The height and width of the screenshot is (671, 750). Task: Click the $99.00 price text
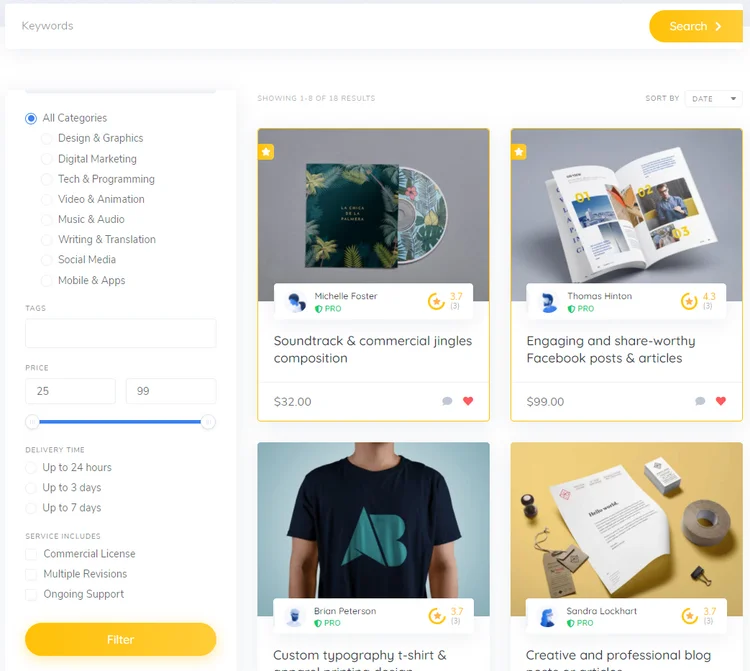click(545, 402)
